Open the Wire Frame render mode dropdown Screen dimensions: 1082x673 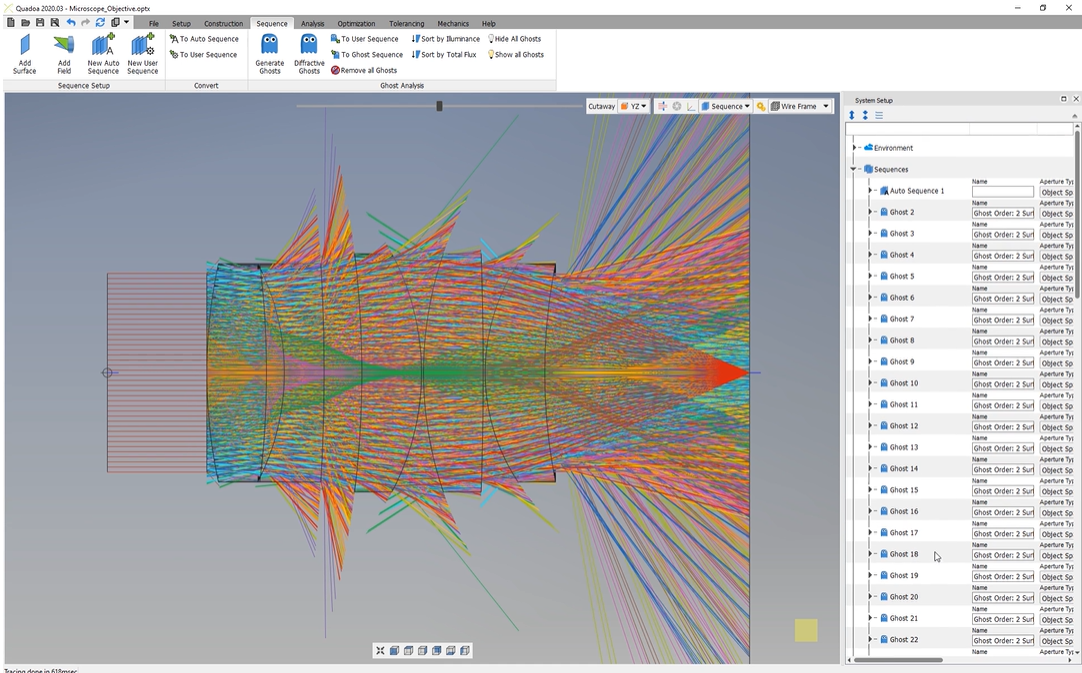[800, 106]
